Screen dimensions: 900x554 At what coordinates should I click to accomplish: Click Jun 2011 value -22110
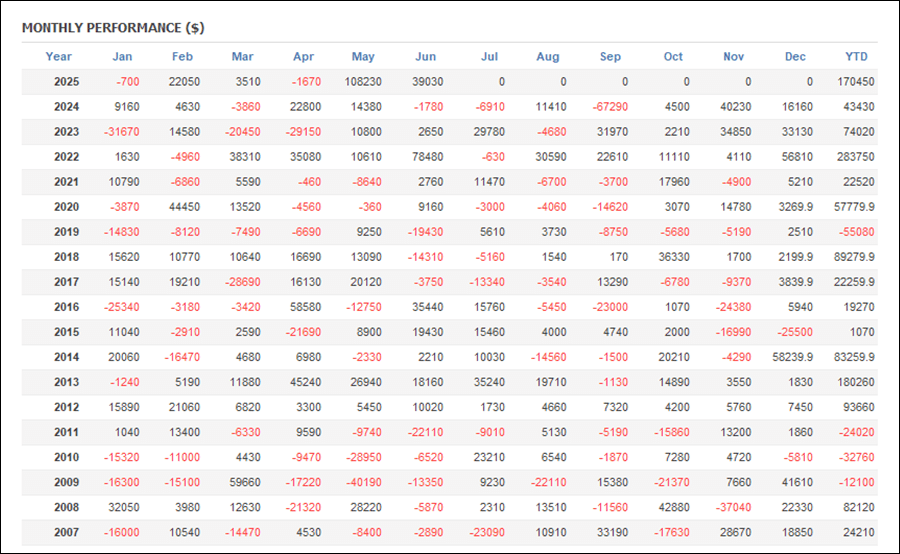[x=425, y=432]
